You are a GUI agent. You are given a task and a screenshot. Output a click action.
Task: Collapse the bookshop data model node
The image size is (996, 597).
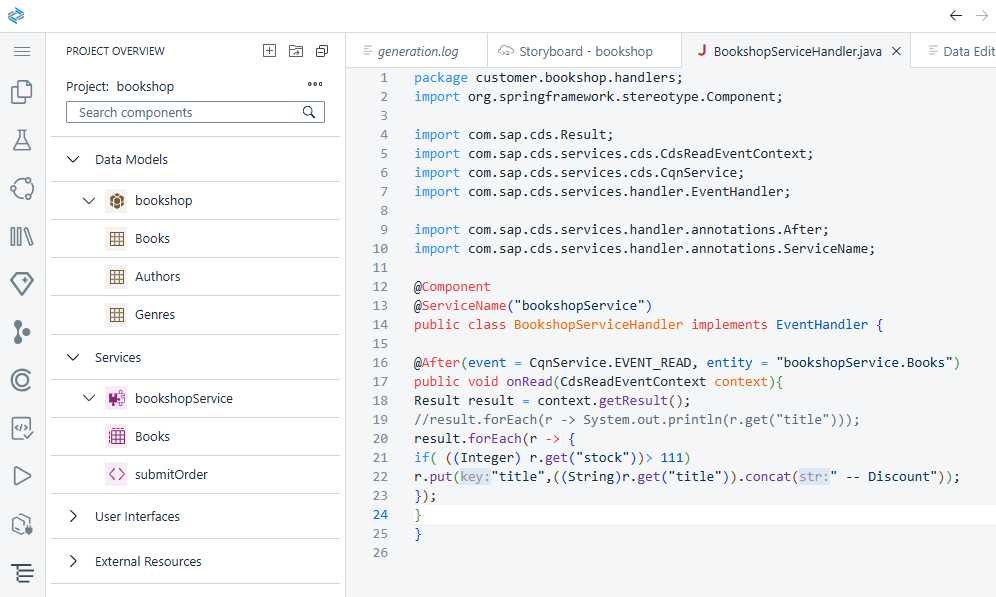89,201
